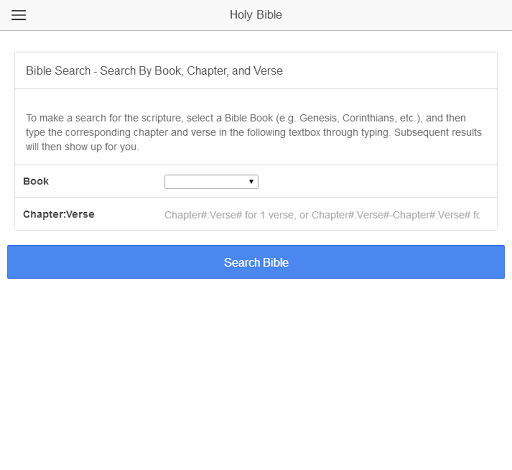Click the Chapter:Verse field label
The height and width of the screenshot is (470, 512).
59,214
